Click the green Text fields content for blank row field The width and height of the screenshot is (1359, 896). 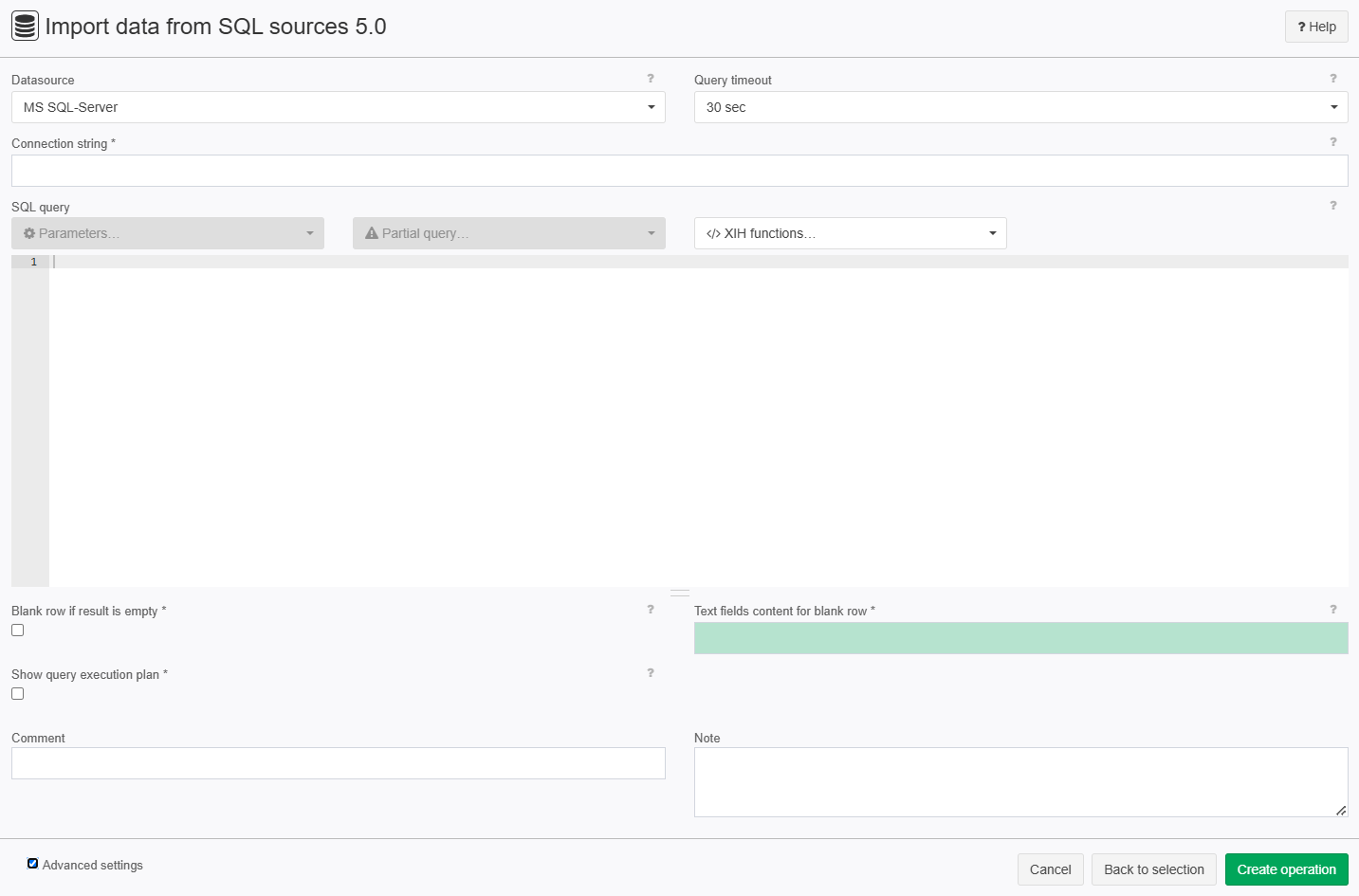pos(1021,638)
